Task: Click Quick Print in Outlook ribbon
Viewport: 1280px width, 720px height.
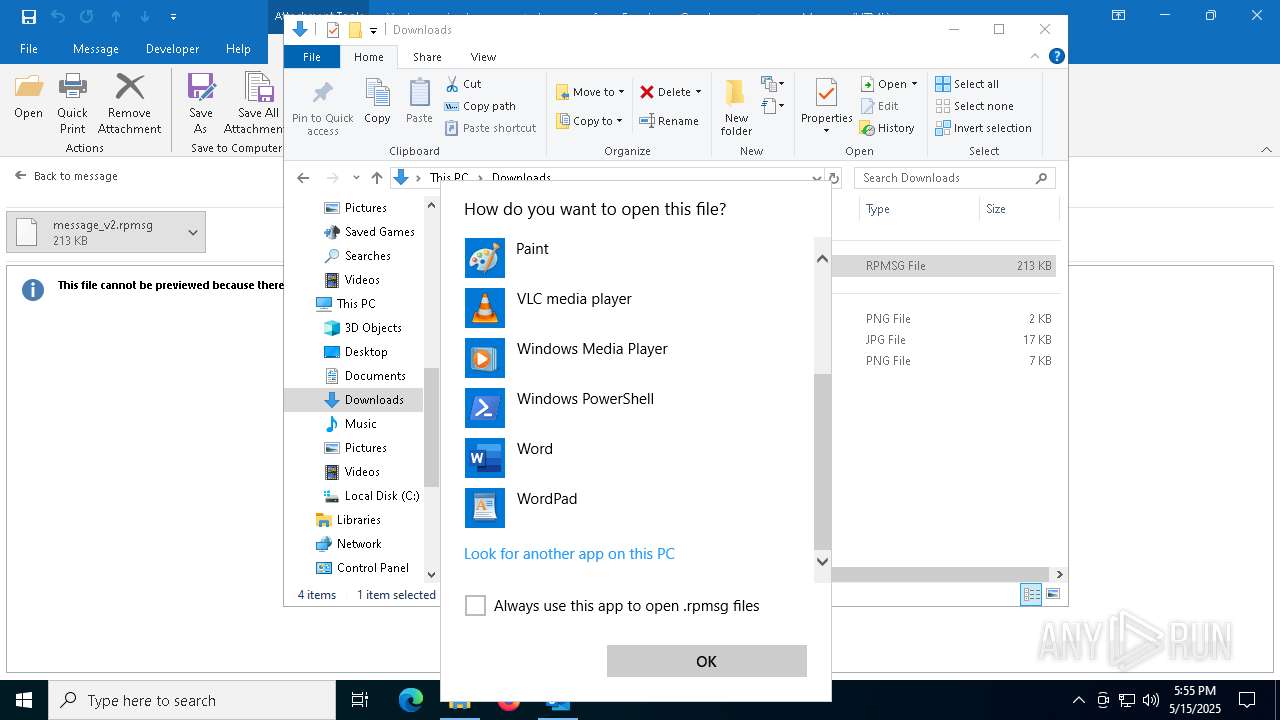Action: [72, 104]
